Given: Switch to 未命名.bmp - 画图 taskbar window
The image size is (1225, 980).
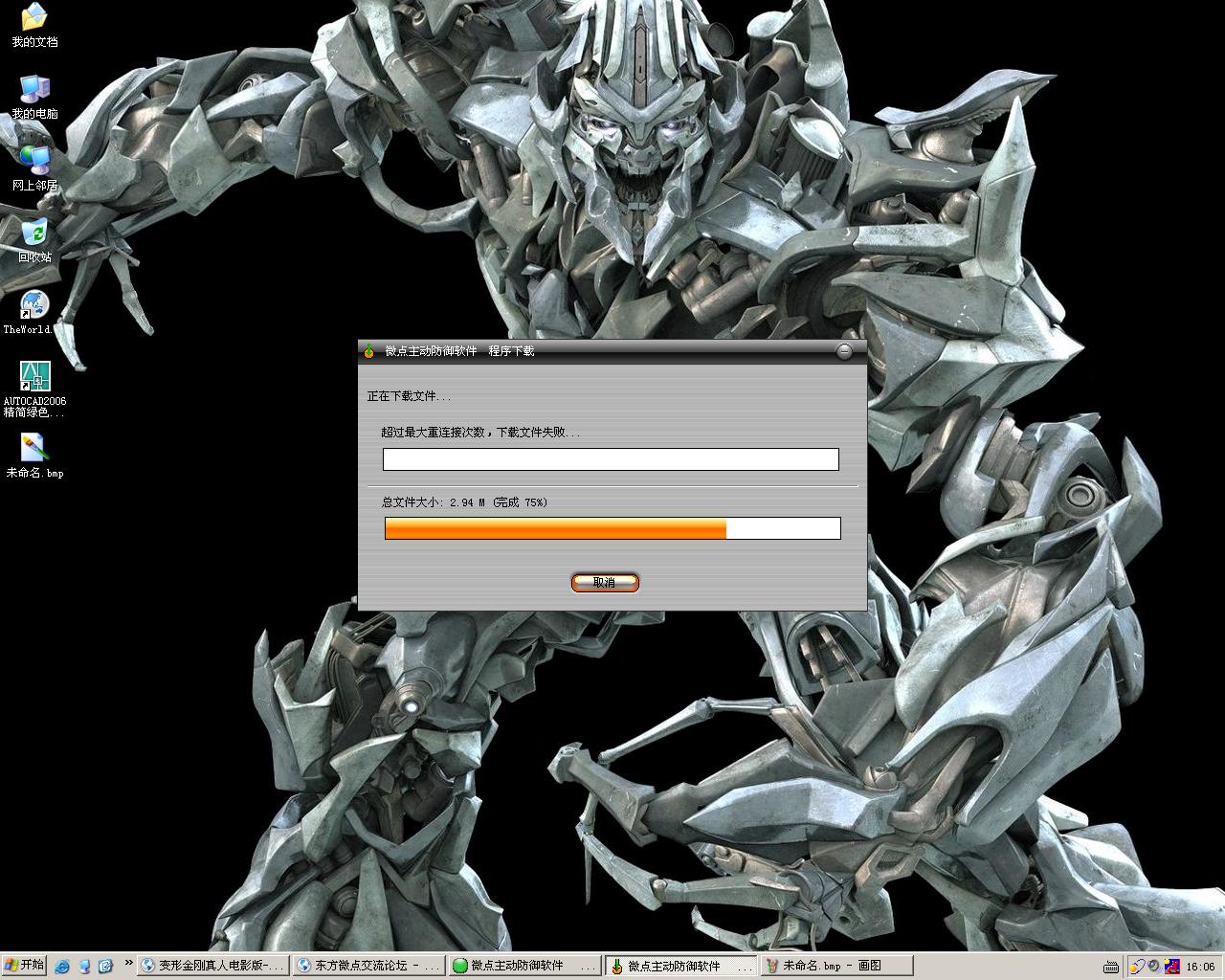Looking at the screenshot, I should pyautogui.click(x=837, y=966).
